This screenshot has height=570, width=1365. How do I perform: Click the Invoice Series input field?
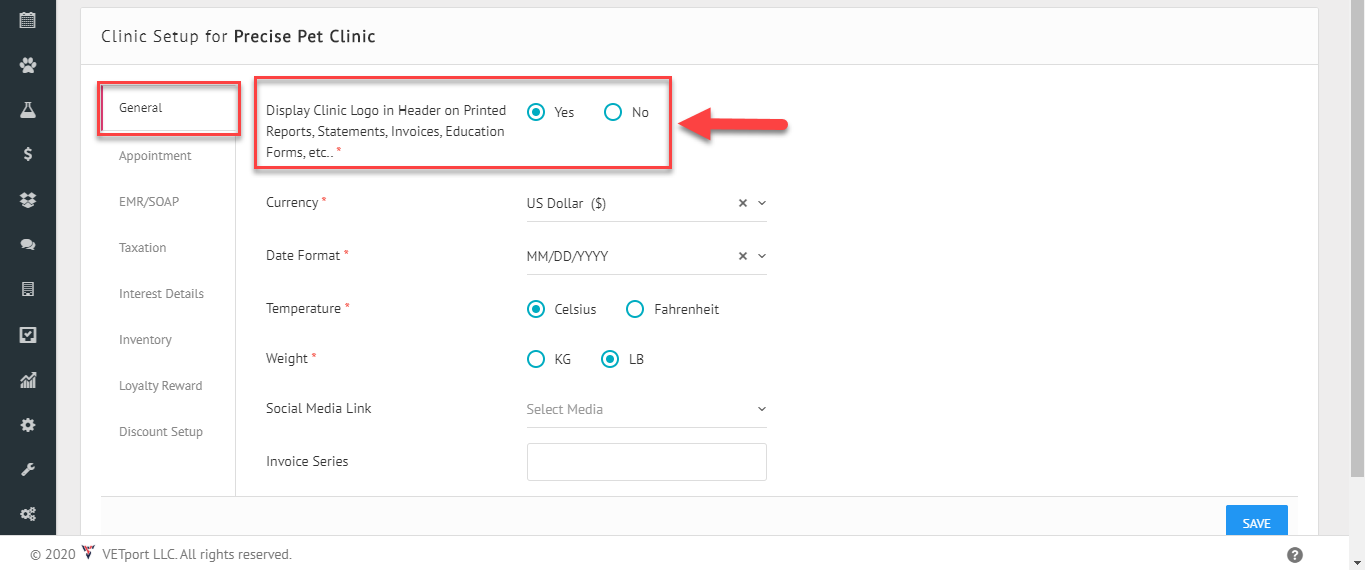click(x=647, y=462)
